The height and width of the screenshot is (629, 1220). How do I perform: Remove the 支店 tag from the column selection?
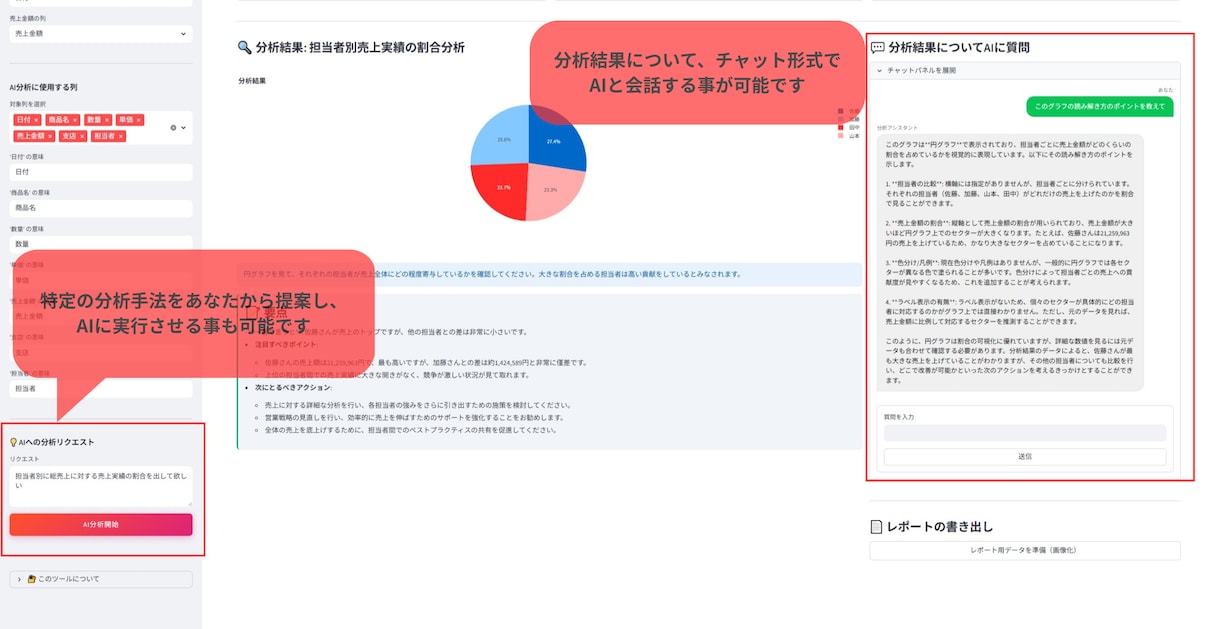click(x=82, y=136)
